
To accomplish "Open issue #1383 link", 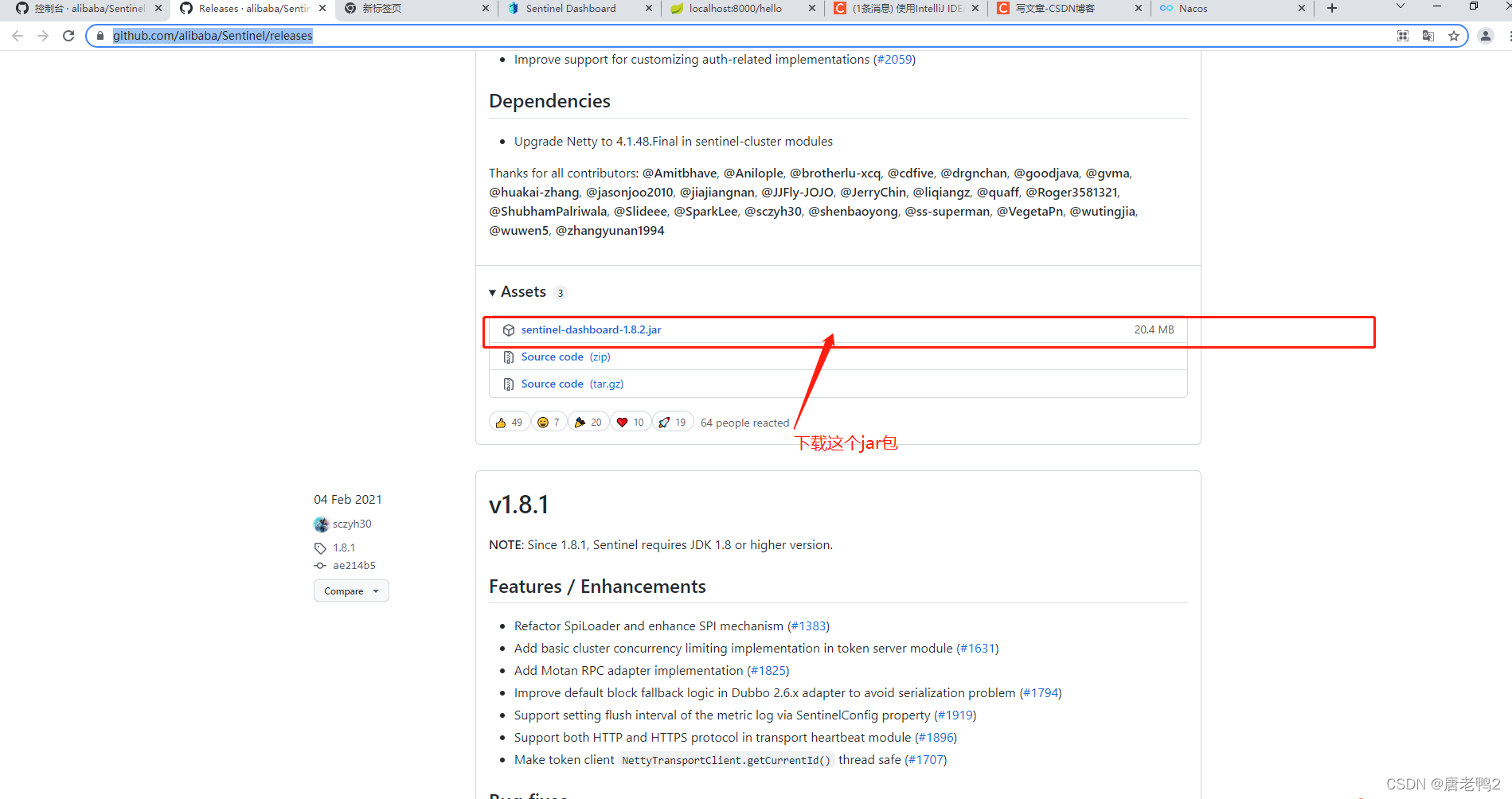I will tap(809, 626).
